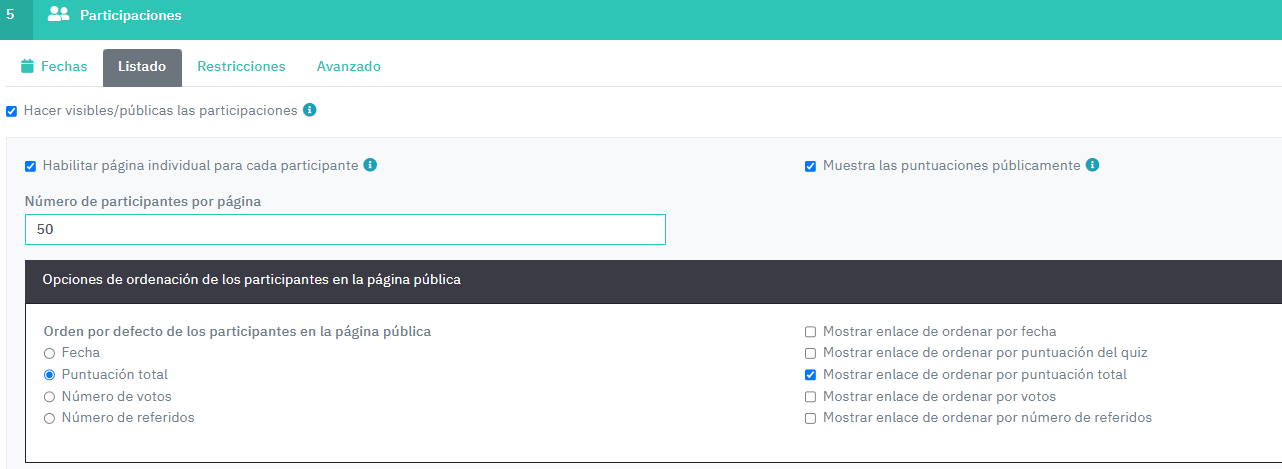Select 'Número de referidos' radio option
1282x469 pixels.
[49, 418]
